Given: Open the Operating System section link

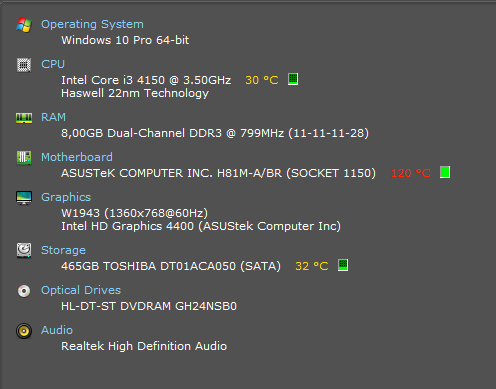Looking at the screenshot, I should (x=92, y=24).
